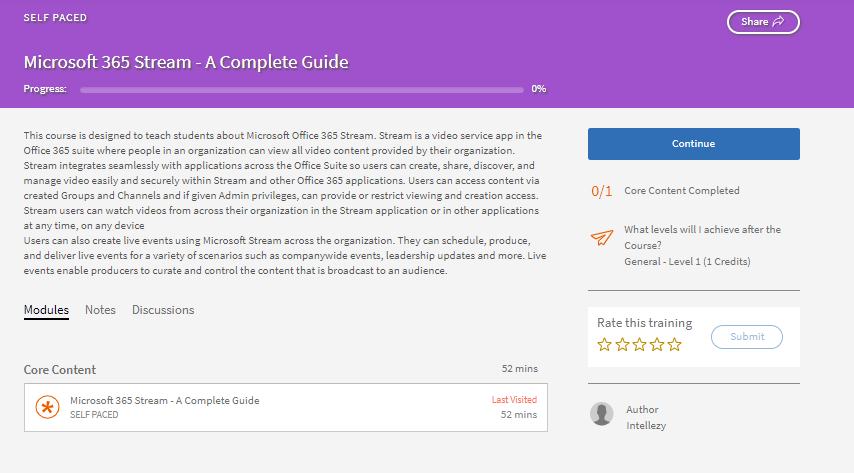Image resolution: width=854 pixels, height=473 pixels.
Task: Give a five-star rating
Action: pyautogui.click(x=675, y=345)
